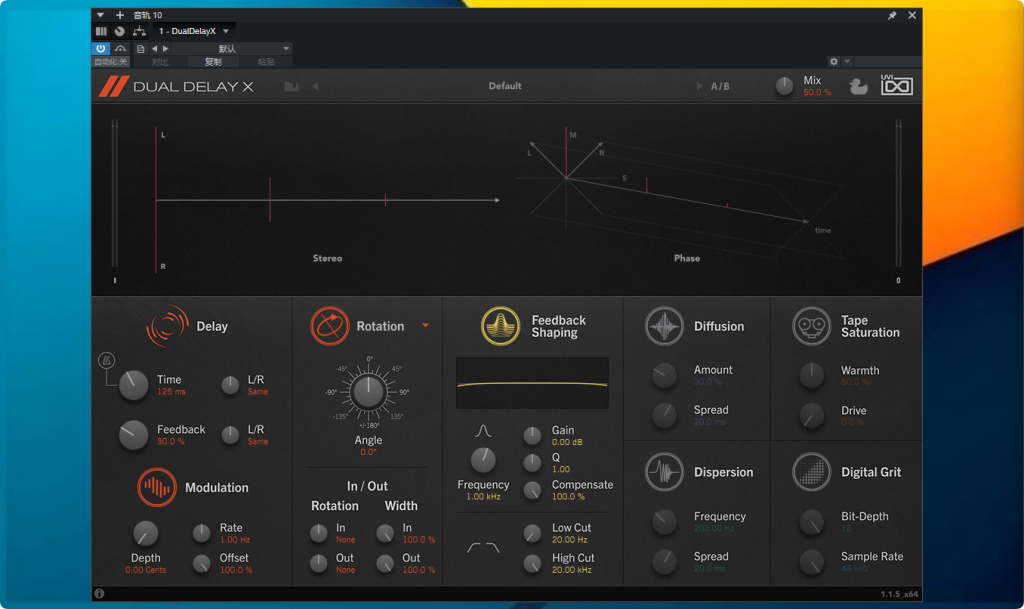The width and height of the screenshot is (1024, 609).
Task: Click the automation arc icon next to power
Action: 120,48
